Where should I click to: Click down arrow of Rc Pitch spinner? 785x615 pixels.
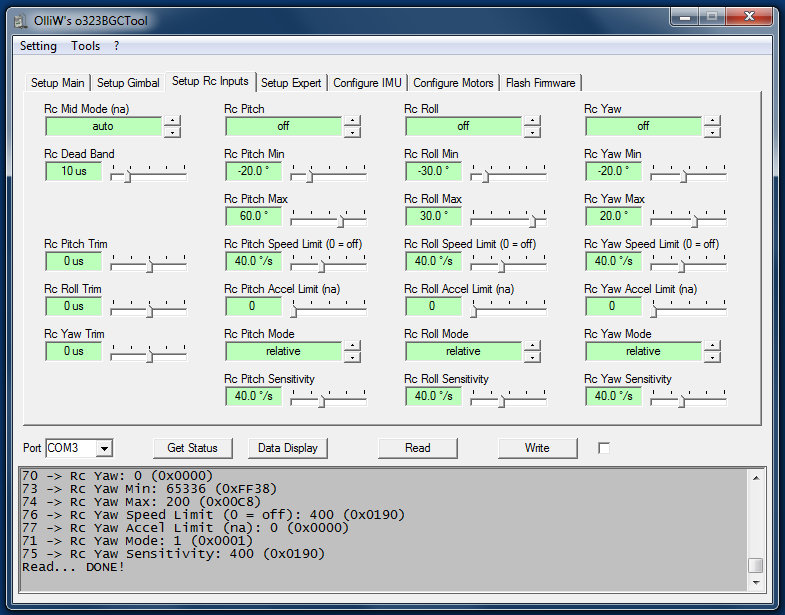352,132
